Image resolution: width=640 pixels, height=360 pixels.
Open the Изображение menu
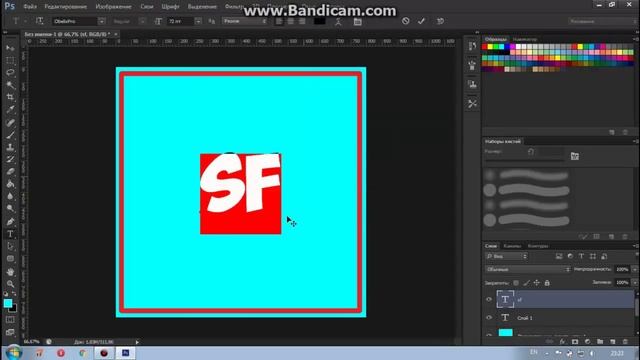(x=113, y=7)
